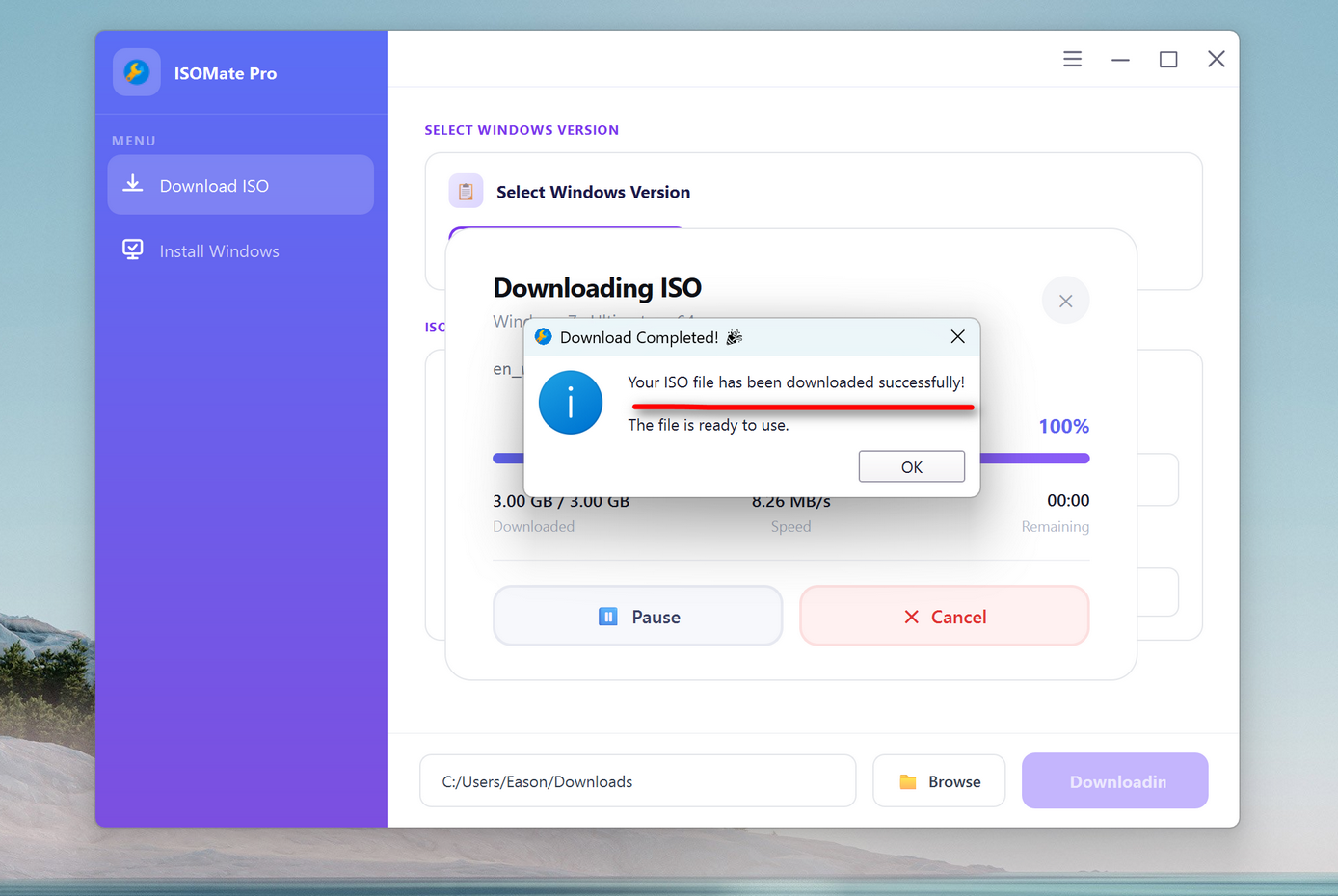
Task: Dismiss Download Completed dialog with its X
Action: pyautogui.click(x=957, y=336)
